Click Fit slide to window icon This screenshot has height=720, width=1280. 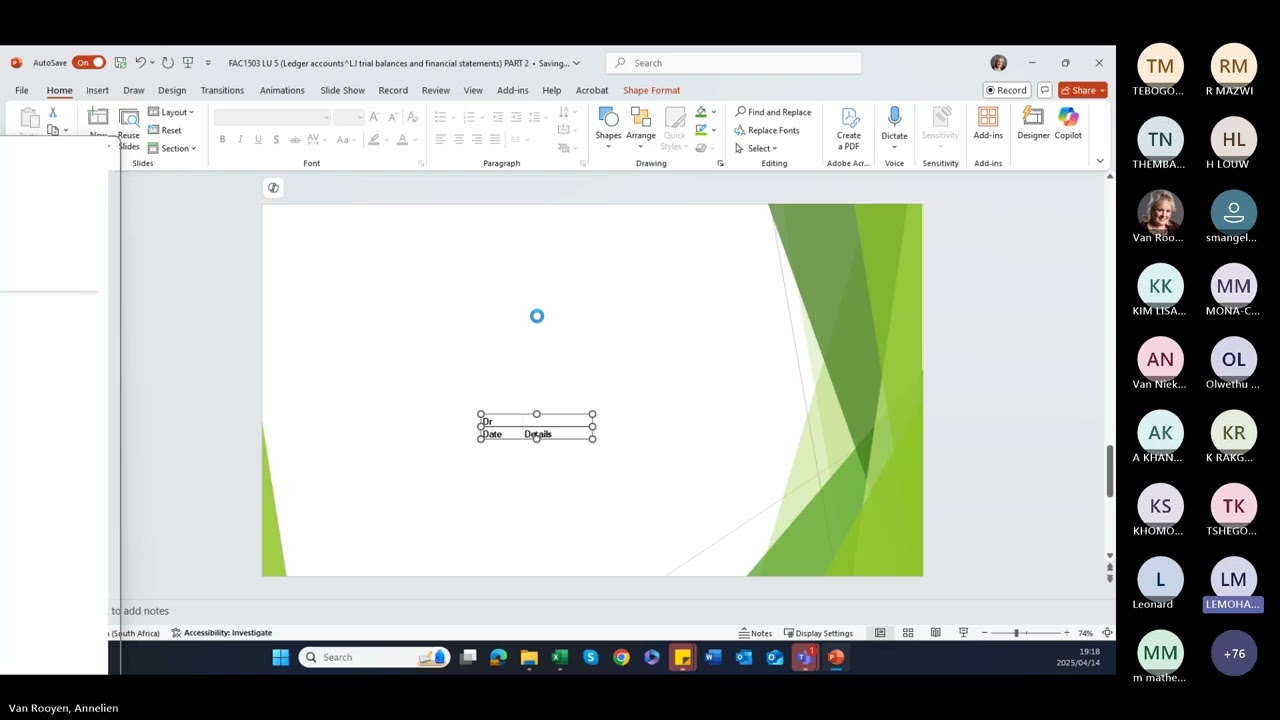coord(1107,633)
